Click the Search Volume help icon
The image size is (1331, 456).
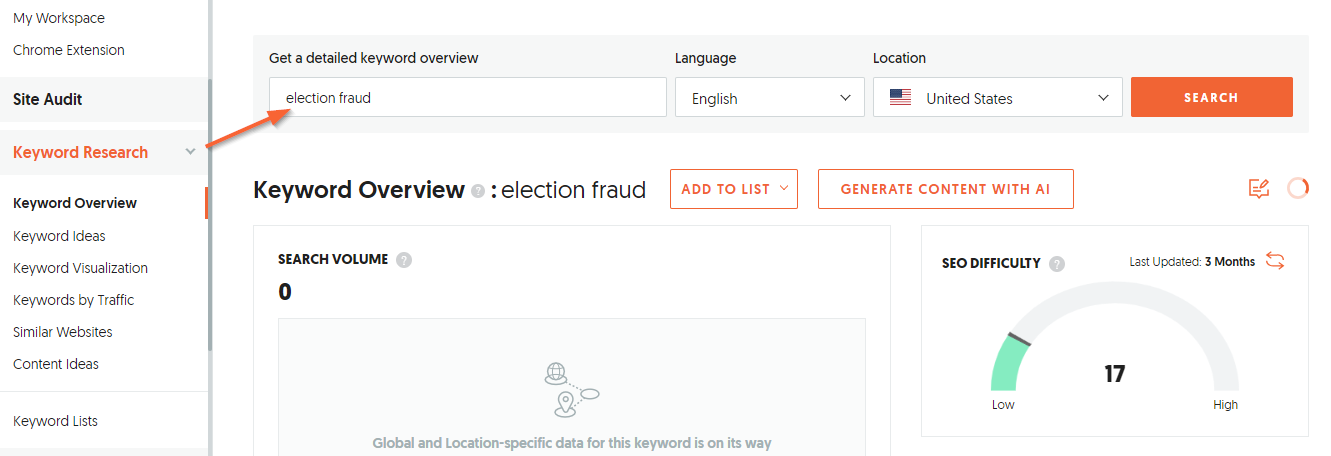tap(404, 260)
